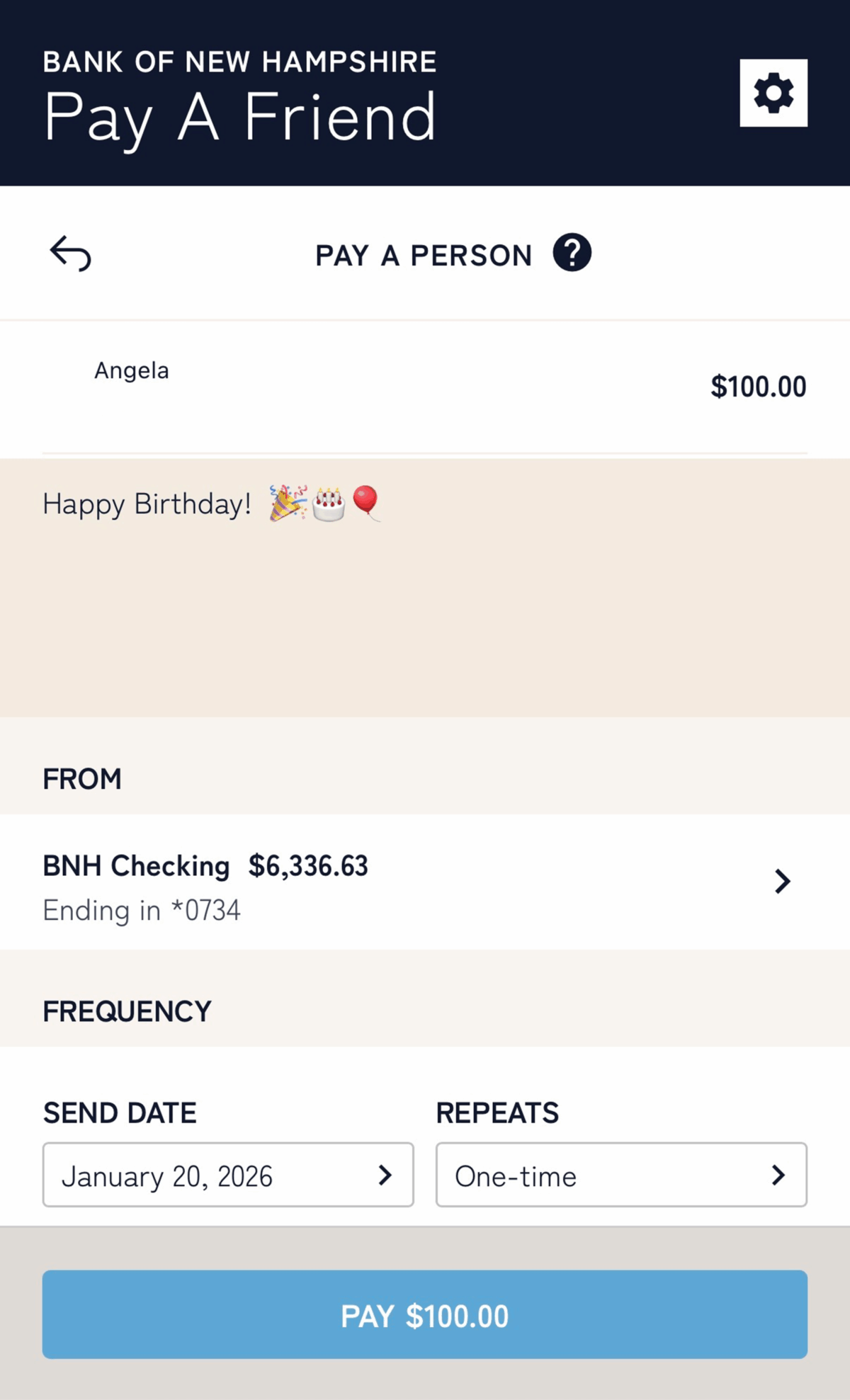The width and height of the screenshot is (850, 1400).
Task: Choose the BNH Checking account name
Action: pos(136,866)
